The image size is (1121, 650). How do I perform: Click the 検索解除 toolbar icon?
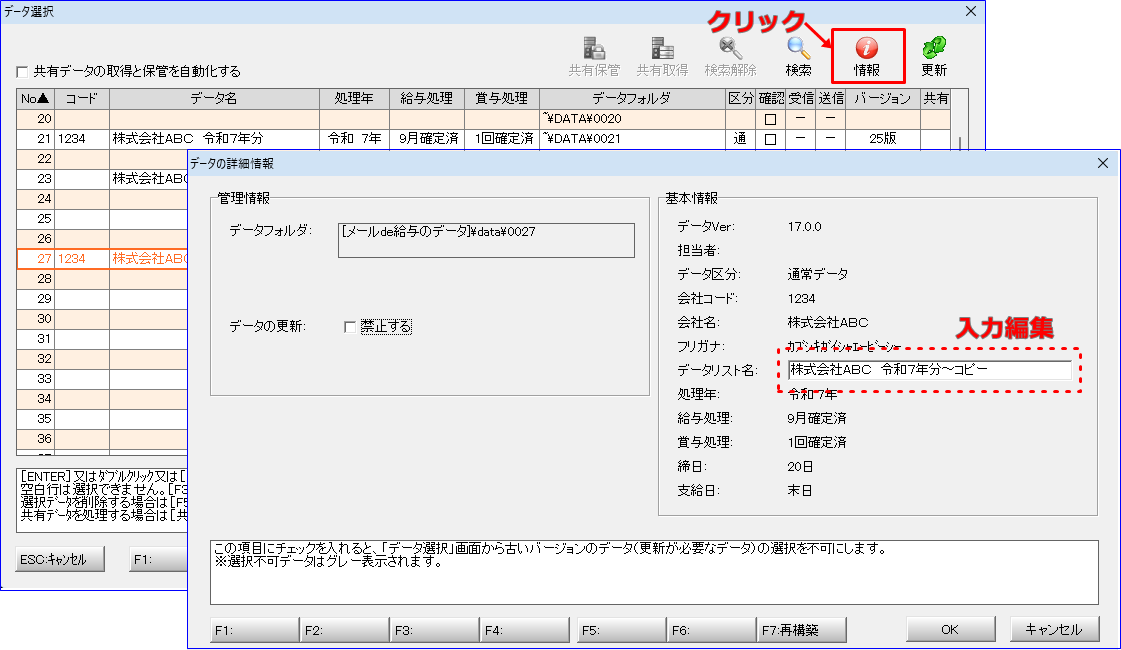coord(730,48)
